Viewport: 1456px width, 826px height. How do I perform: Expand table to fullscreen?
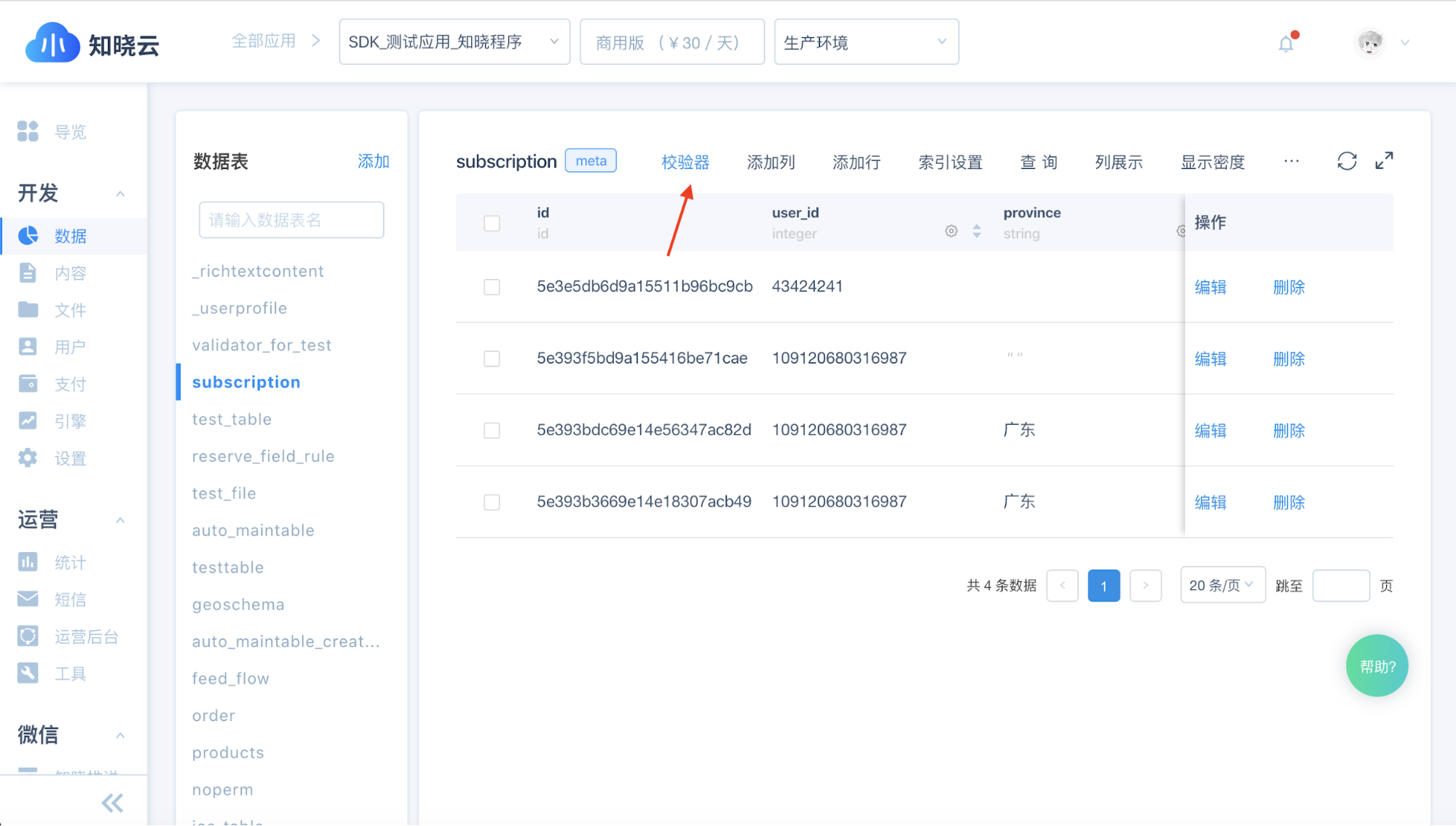coord(1384,160)
